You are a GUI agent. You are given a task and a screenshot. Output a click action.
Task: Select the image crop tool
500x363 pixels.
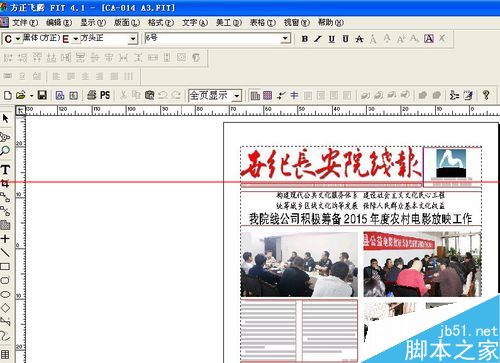pyautogui.click(x=5, y=183)
